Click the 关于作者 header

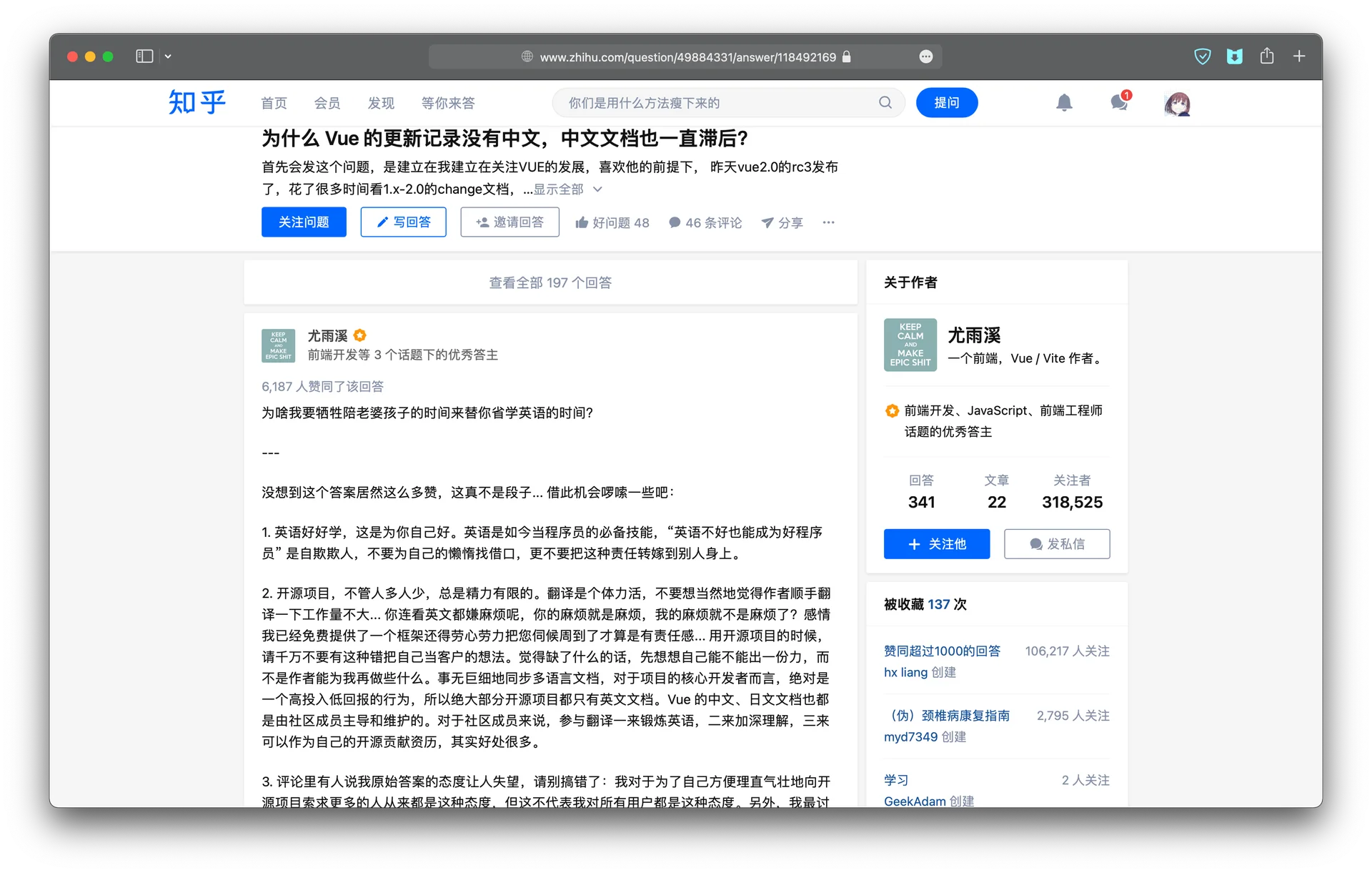tap(910, 282)
